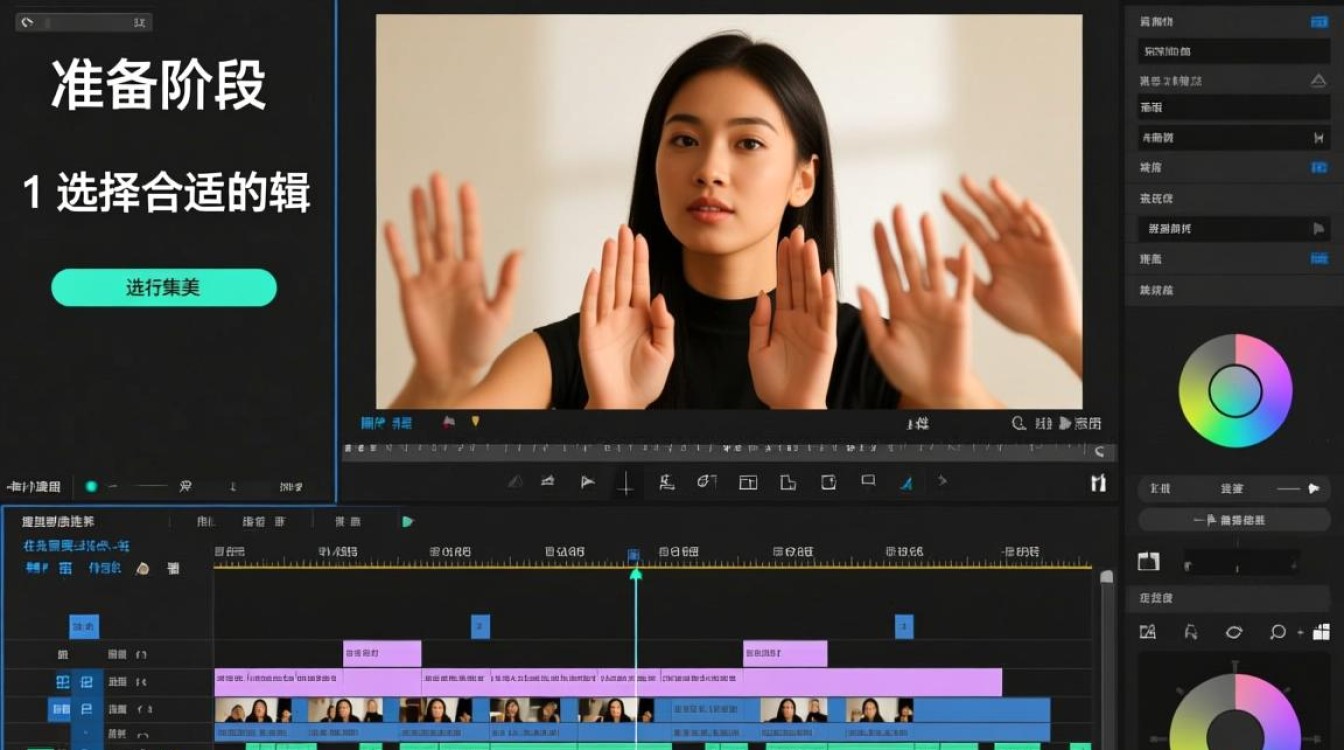Viewport: 1344px width, 750px height.
Task: Click the green 选行集美 button
Action: click(x=164, y=287)
